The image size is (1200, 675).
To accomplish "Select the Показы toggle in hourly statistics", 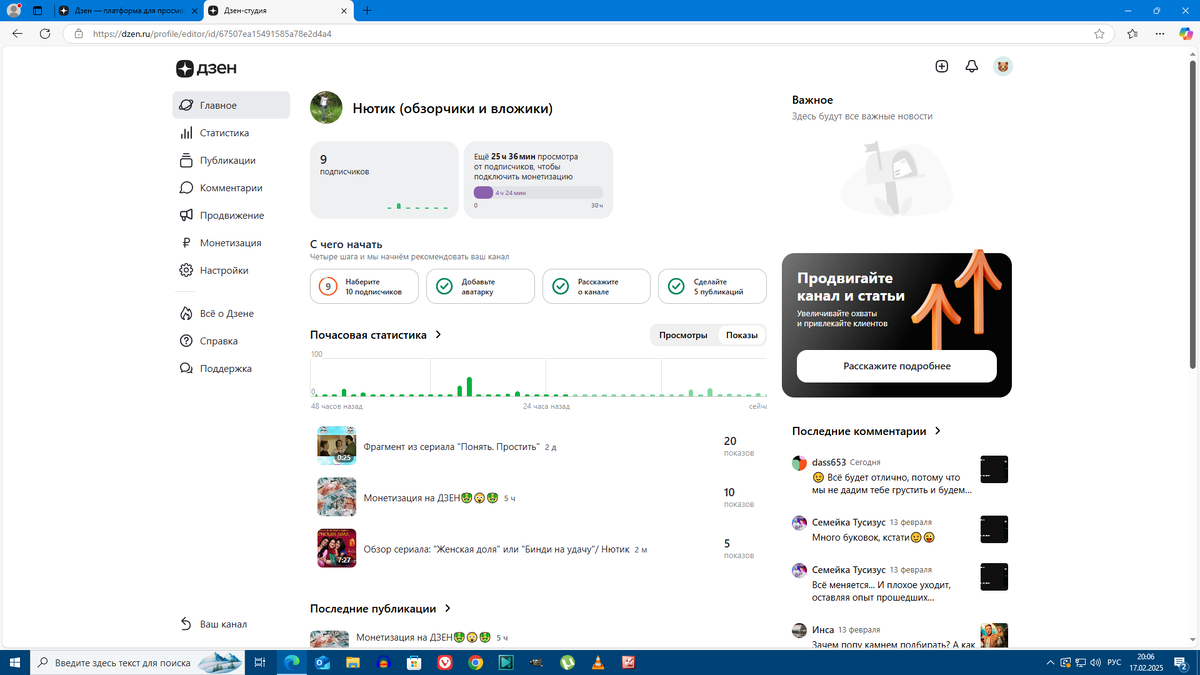I will (x=742, y=335).
